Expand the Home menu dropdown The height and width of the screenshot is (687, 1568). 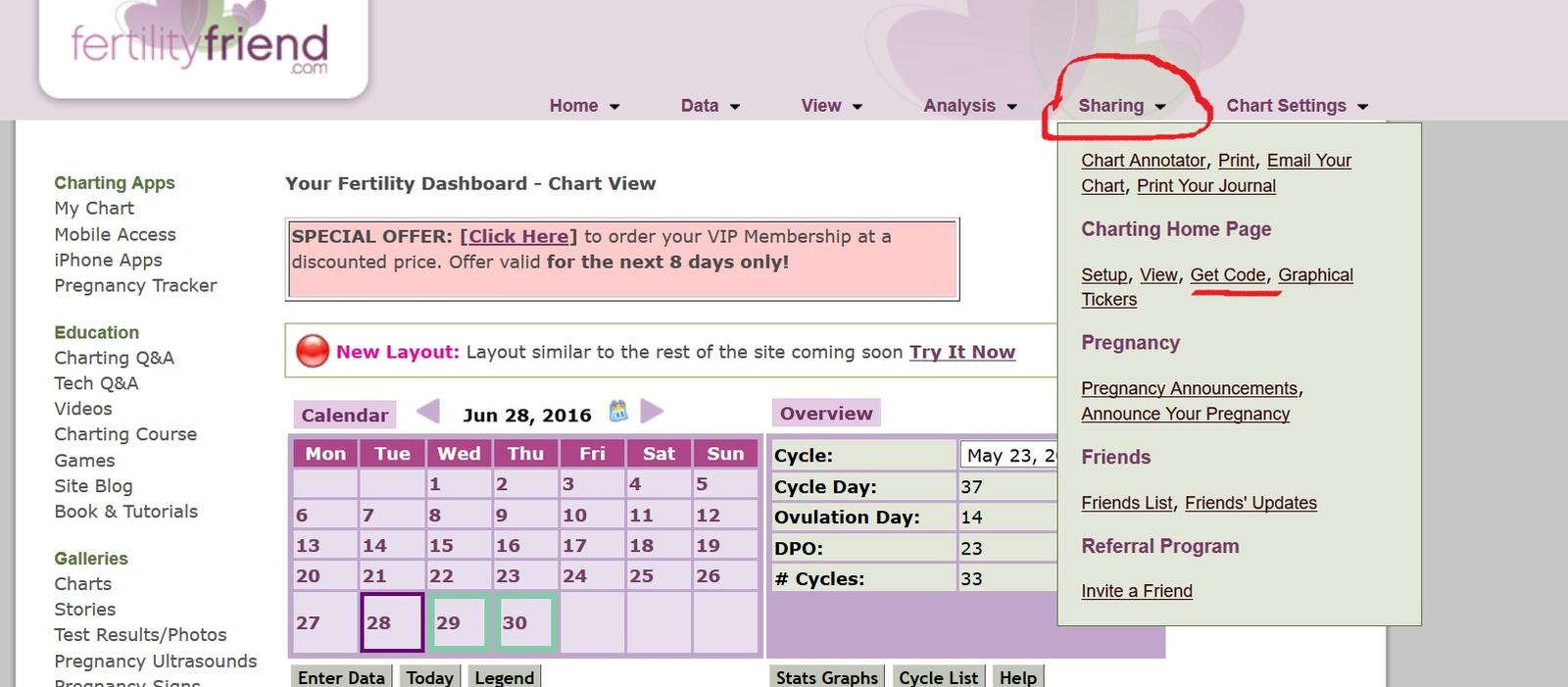tap(584, 106)
